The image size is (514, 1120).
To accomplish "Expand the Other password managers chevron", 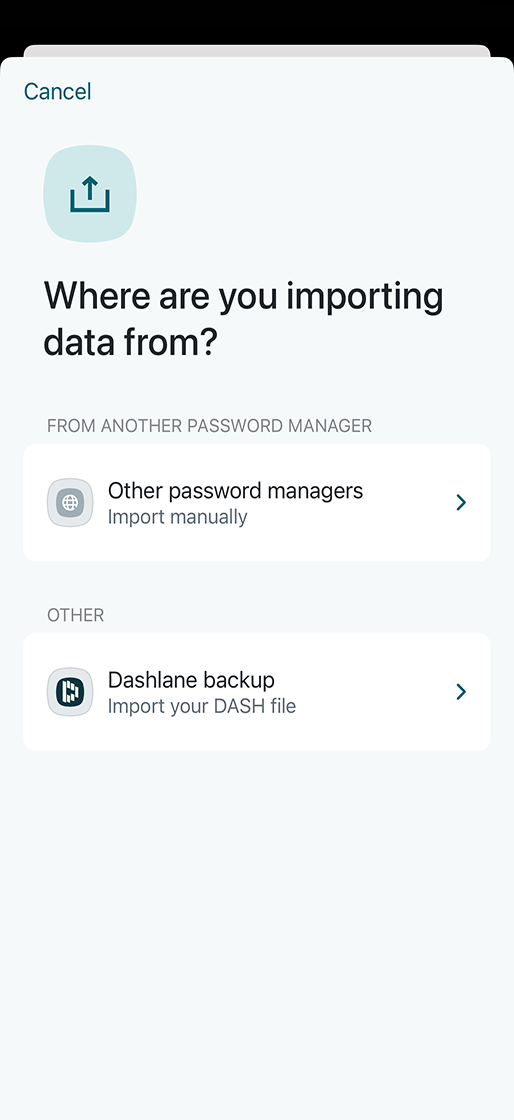I will (461, 503).
